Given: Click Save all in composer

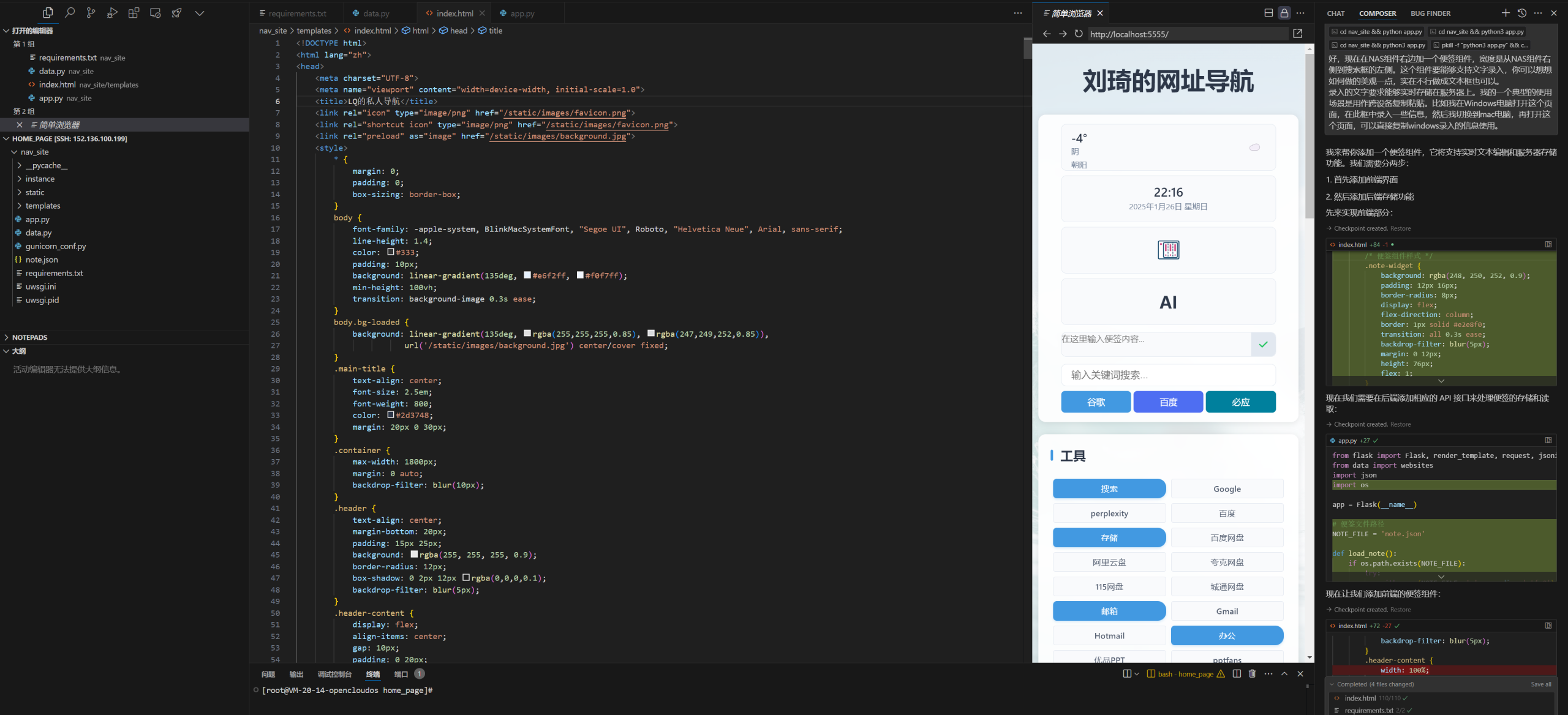Looking at the screenshot, I should (x=1540, y=684).
